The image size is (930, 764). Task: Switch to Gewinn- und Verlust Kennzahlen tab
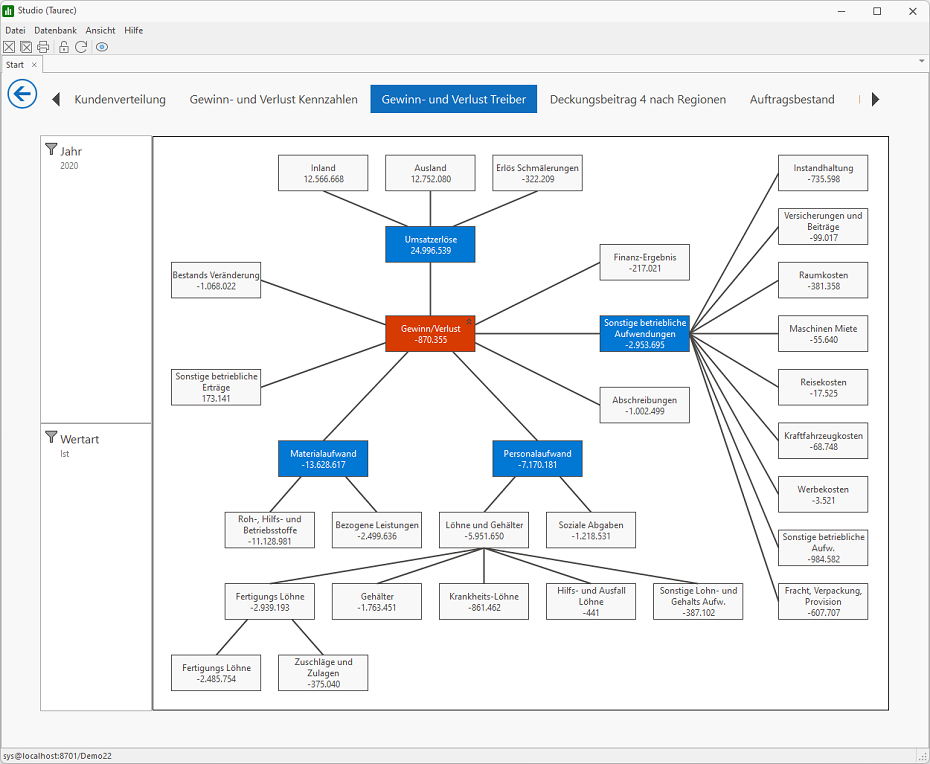coord(273,99)
